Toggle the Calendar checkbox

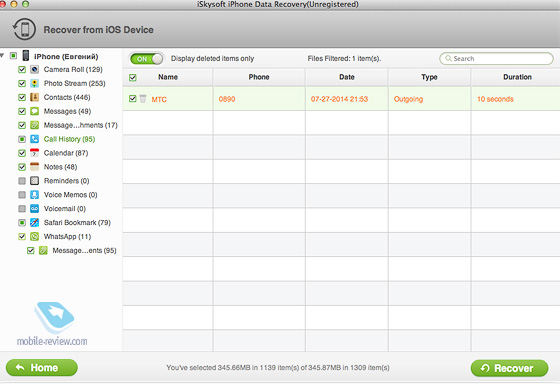[x=22, y=153]
